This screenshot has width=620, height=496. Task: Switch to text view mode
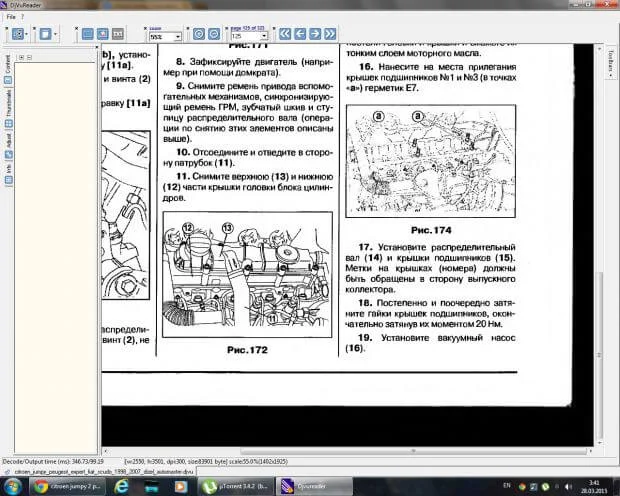[118, 33]
